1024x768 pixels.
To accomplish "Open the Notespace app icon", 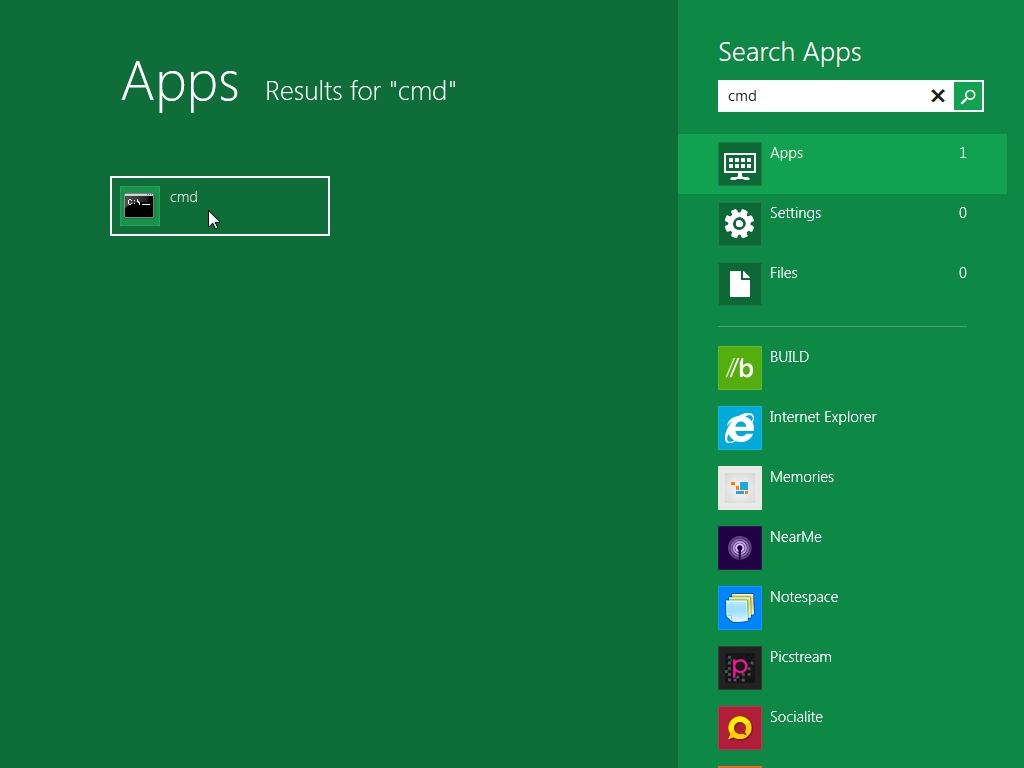I will coord(740,608).
